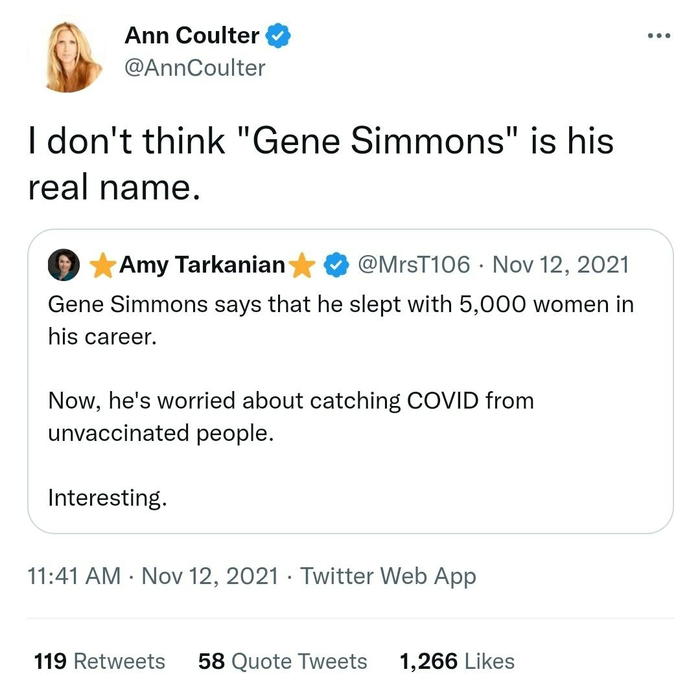700x698 pixels.
Task: Open the three-dot more options menu
Action: point(657,36)
